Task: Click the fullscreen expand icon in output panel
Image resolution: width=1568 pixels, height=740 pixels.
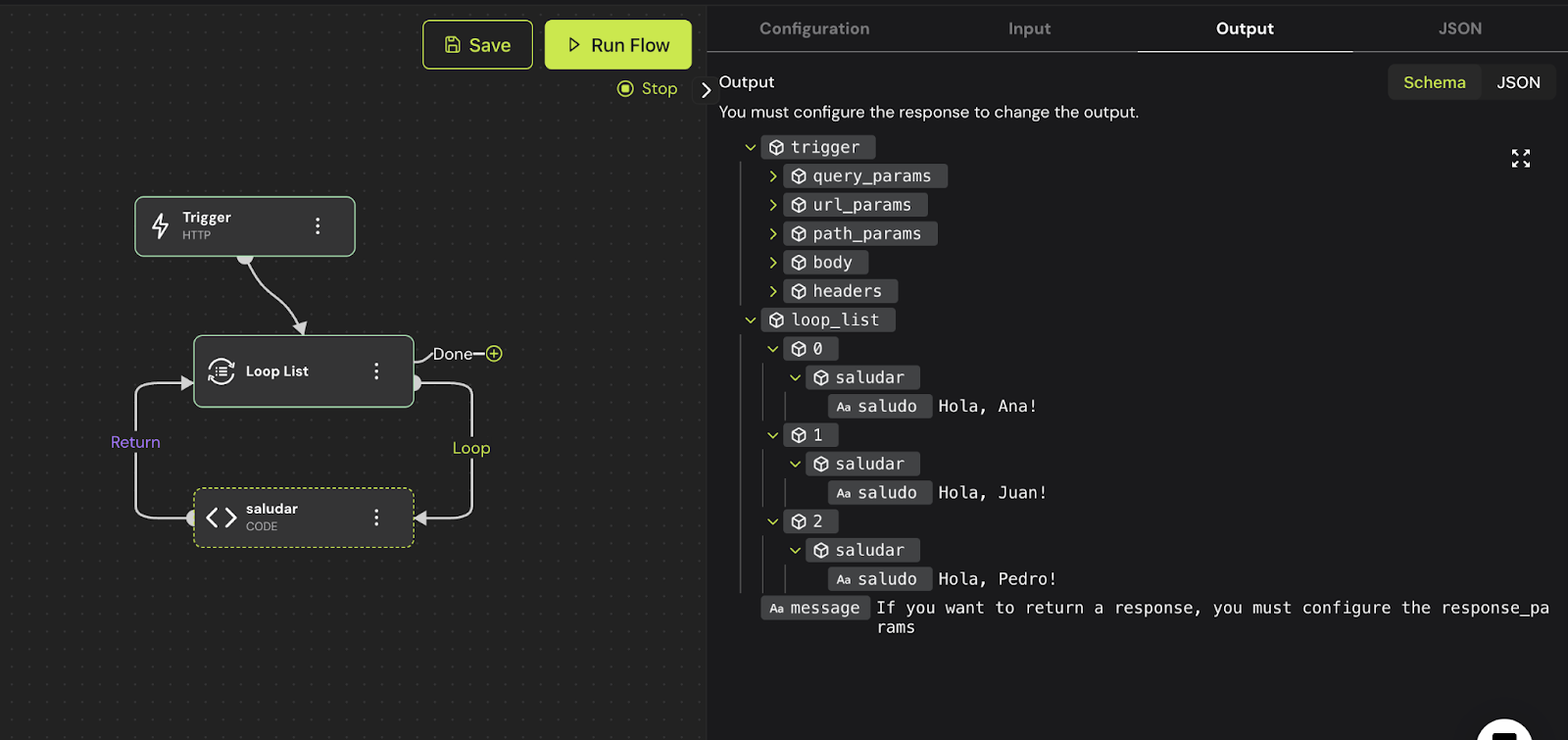Action: (x=1520, y=159)
